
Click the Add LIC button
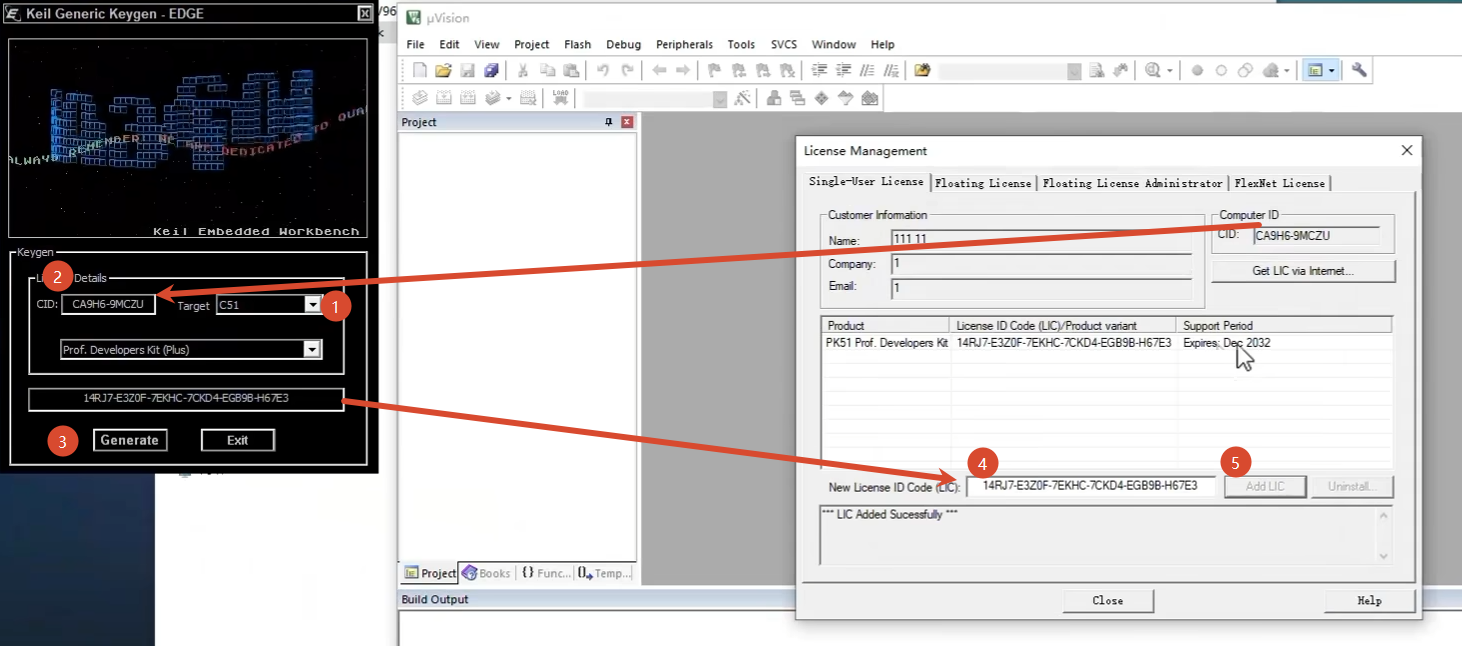1265,486
